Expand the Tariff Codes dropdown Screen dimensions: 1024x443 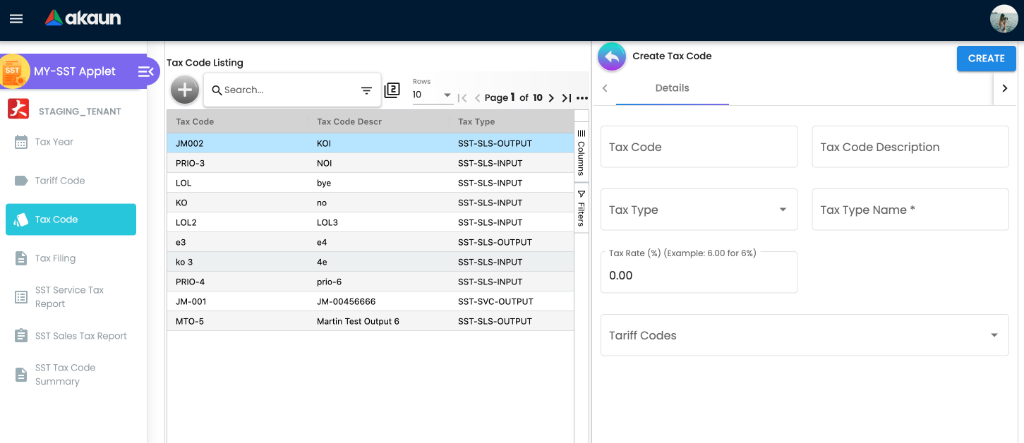(804, 335)
